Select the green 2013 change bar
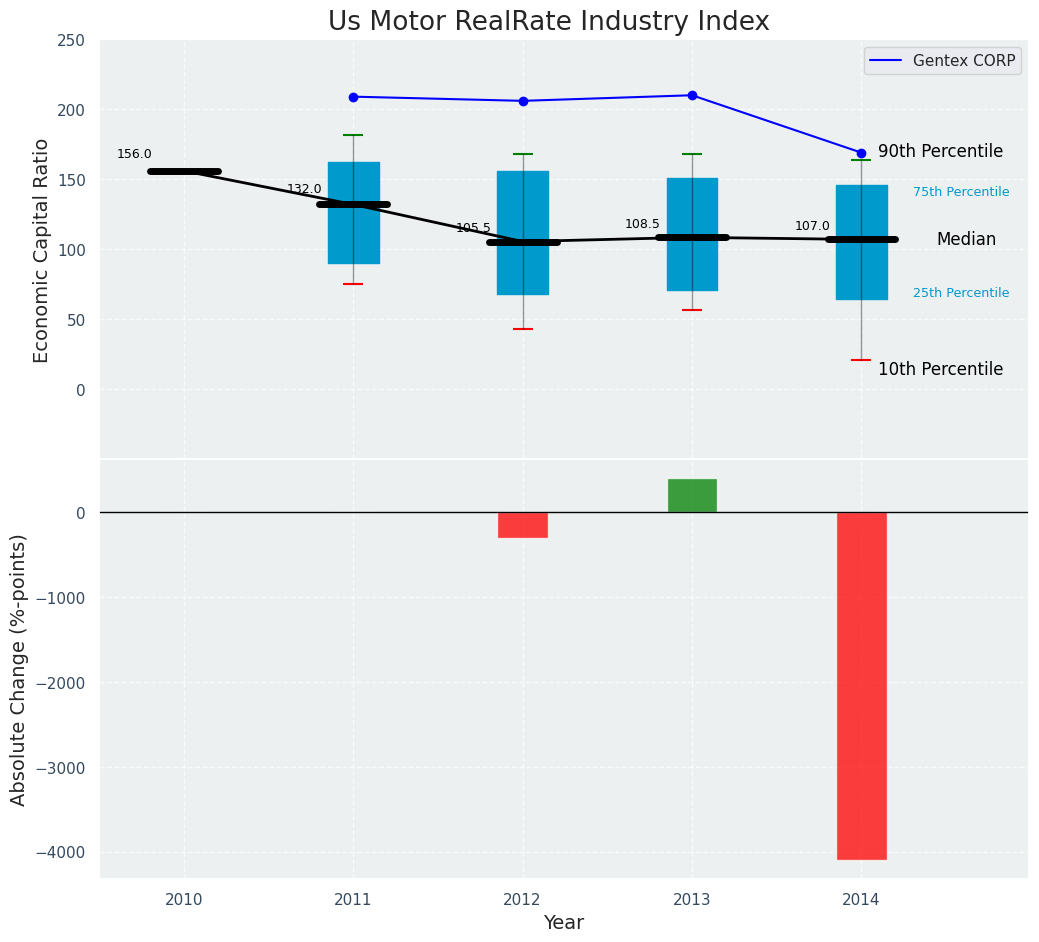The width and height of the screenshot is (1039, 942). pos(692,496)
